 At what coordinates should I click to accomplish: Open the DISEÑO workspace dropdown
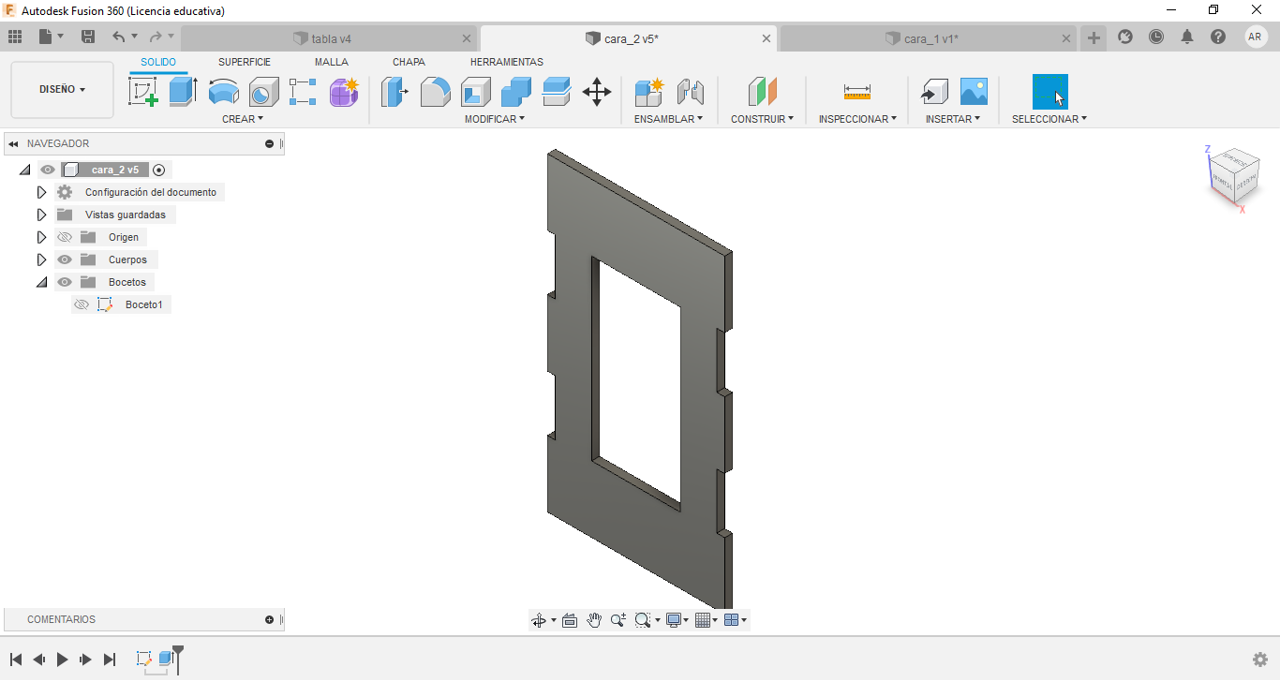click(62, 89)
